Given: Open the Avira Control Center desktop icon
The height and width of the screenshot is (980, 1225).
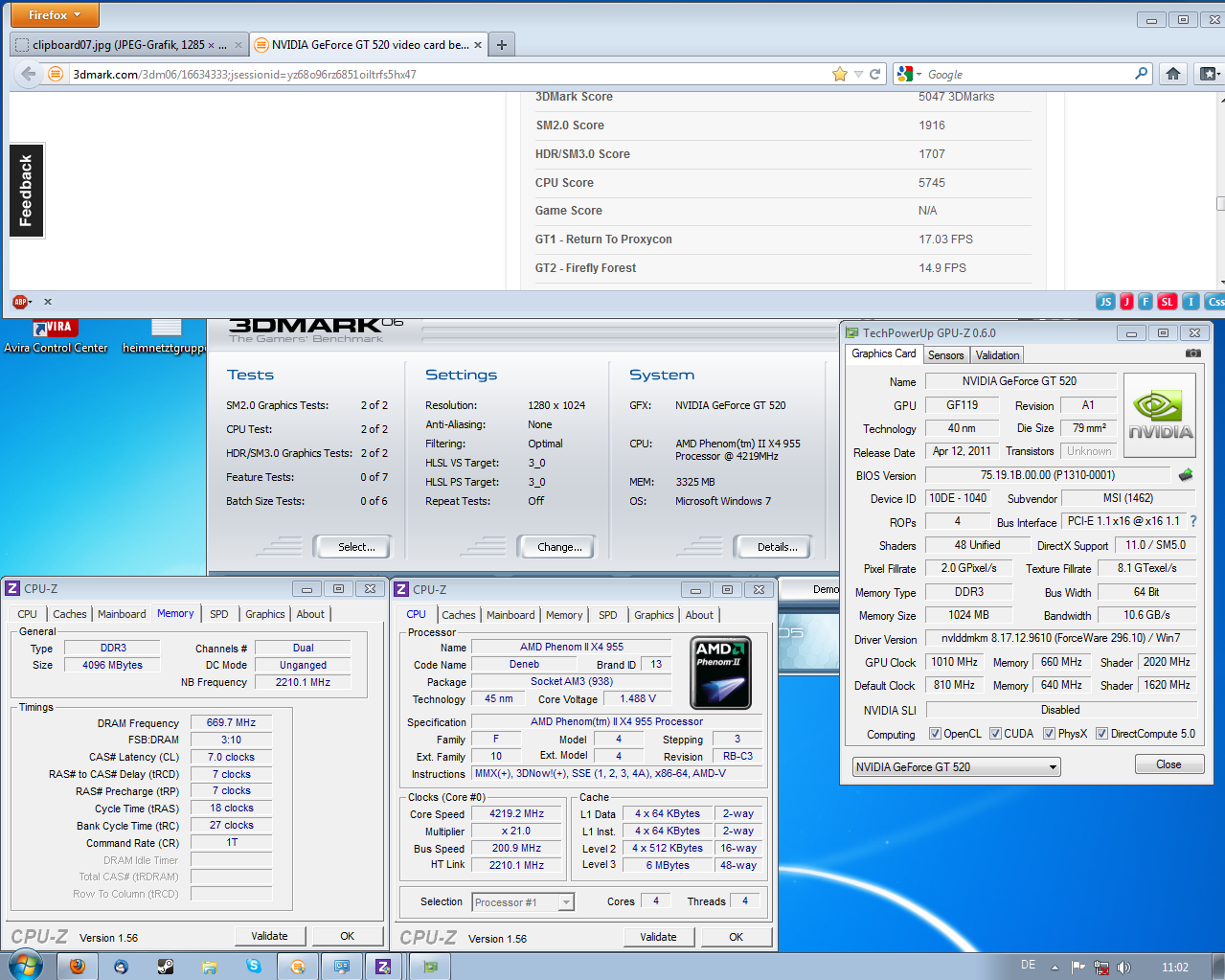Looking at the screenshot, I should click(56, 336).
